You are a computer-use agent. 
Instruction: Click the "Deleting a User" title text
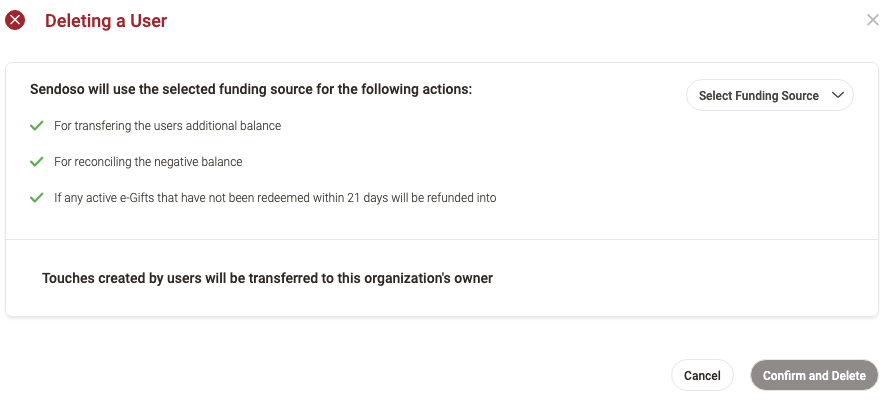[x=106, y=21]
